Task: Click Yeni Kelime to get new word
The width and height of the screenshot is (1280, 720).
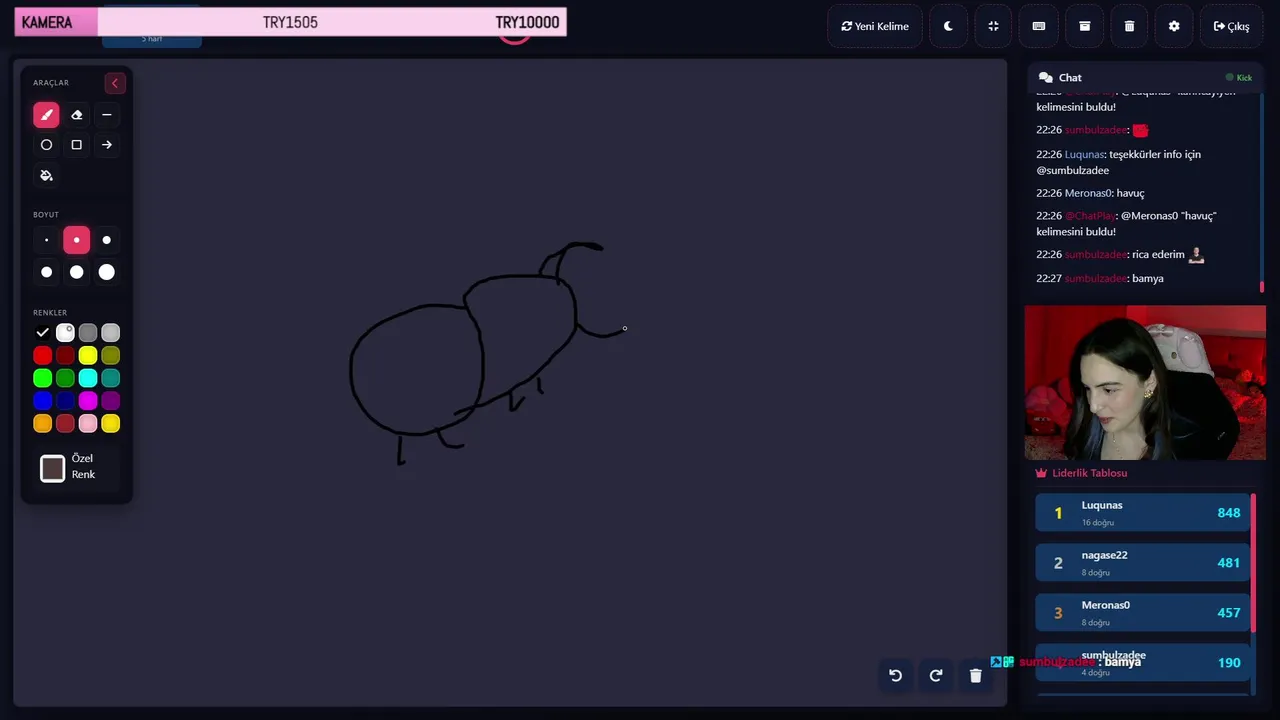Action: coord(875,26)
